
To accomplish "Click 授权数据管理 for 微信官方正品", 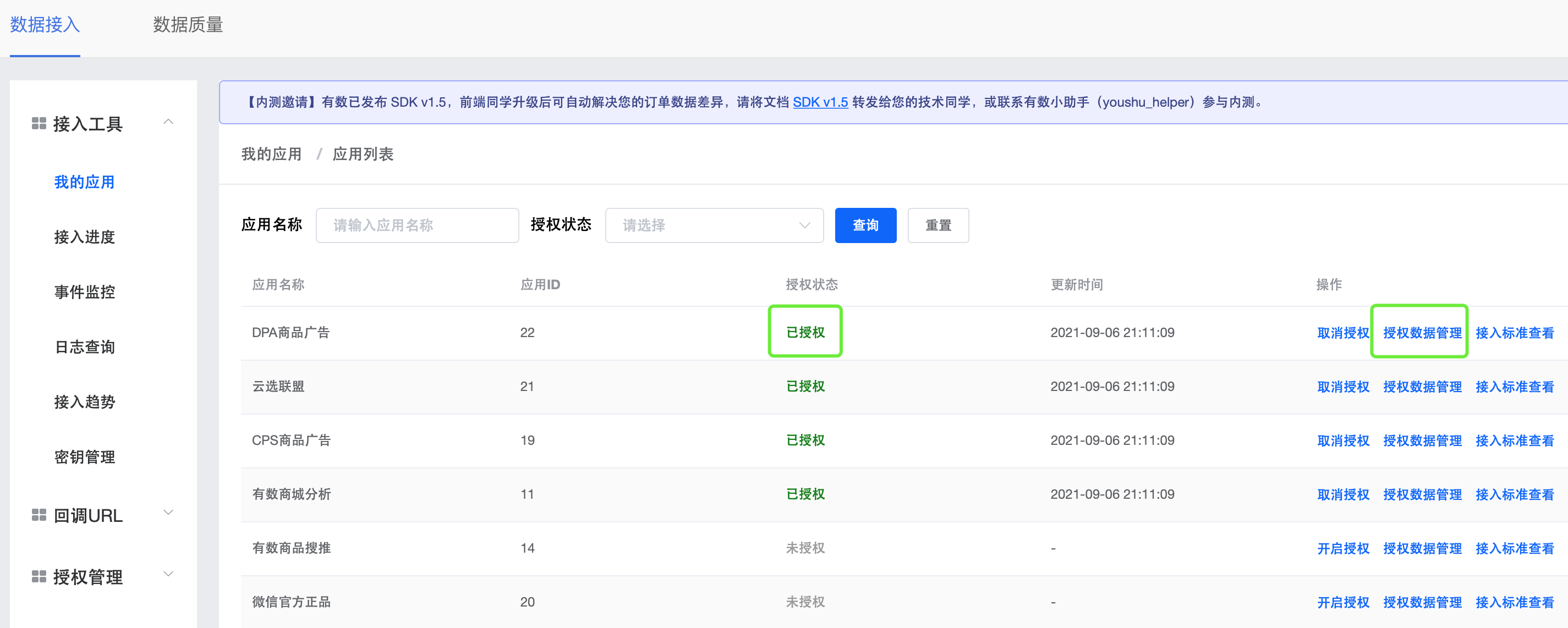I will pos(1422,602).
